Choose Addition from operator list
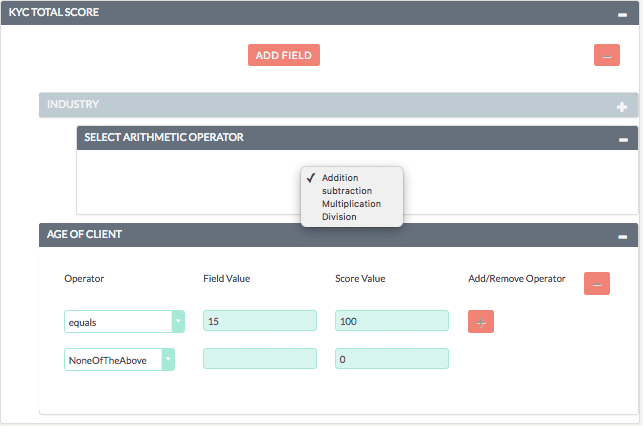The height and width of the screenshot is (426, 643). point(340,178)
